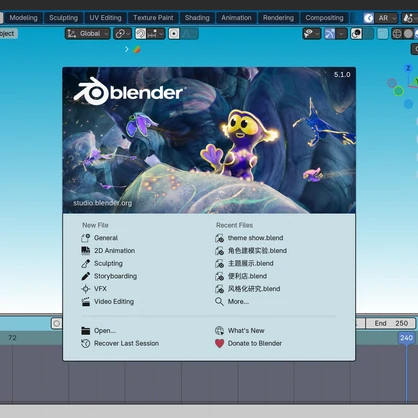Click the splash screen artwork image

point(209,140)
